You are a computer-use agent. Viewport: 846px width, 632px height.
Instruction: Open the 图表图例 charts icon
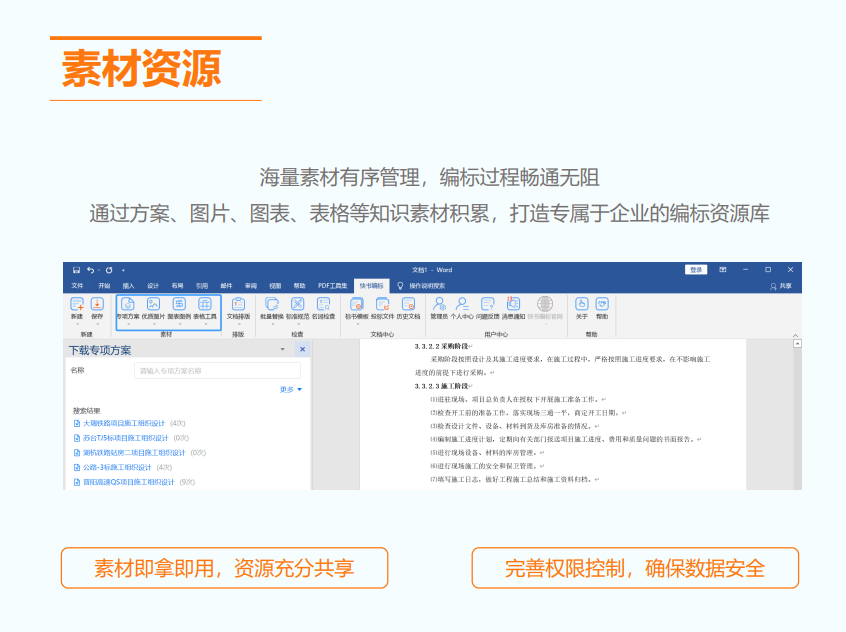179,304
